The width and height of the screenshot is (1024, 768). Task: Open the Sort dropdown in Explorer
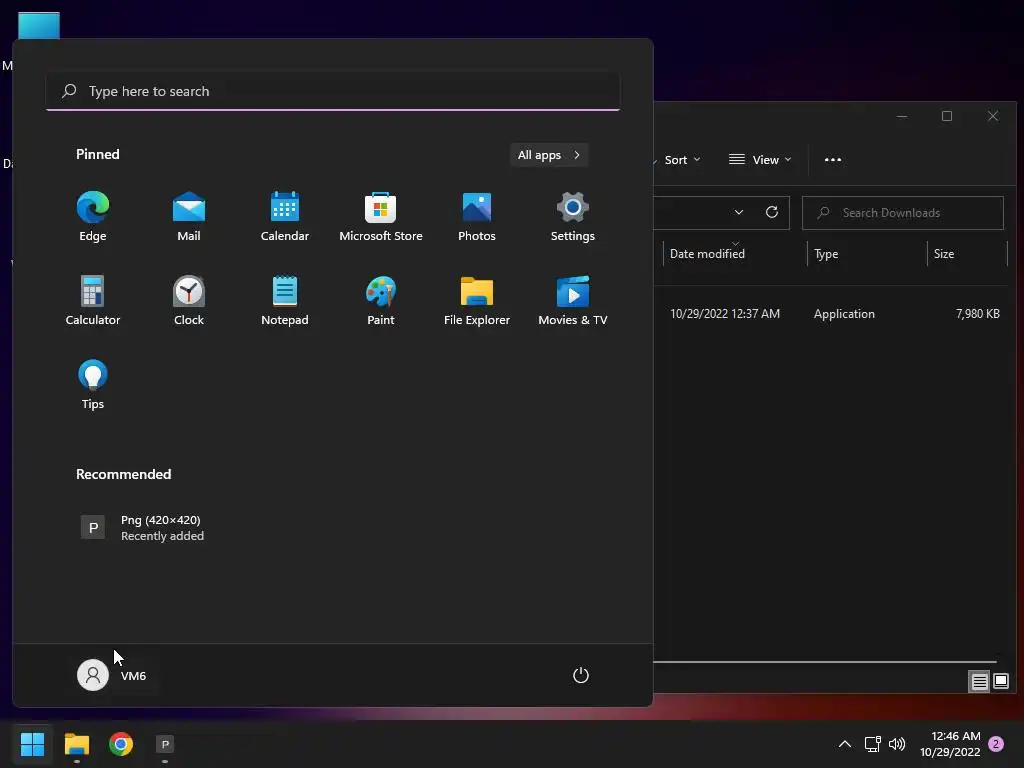[x=680, y=160]
